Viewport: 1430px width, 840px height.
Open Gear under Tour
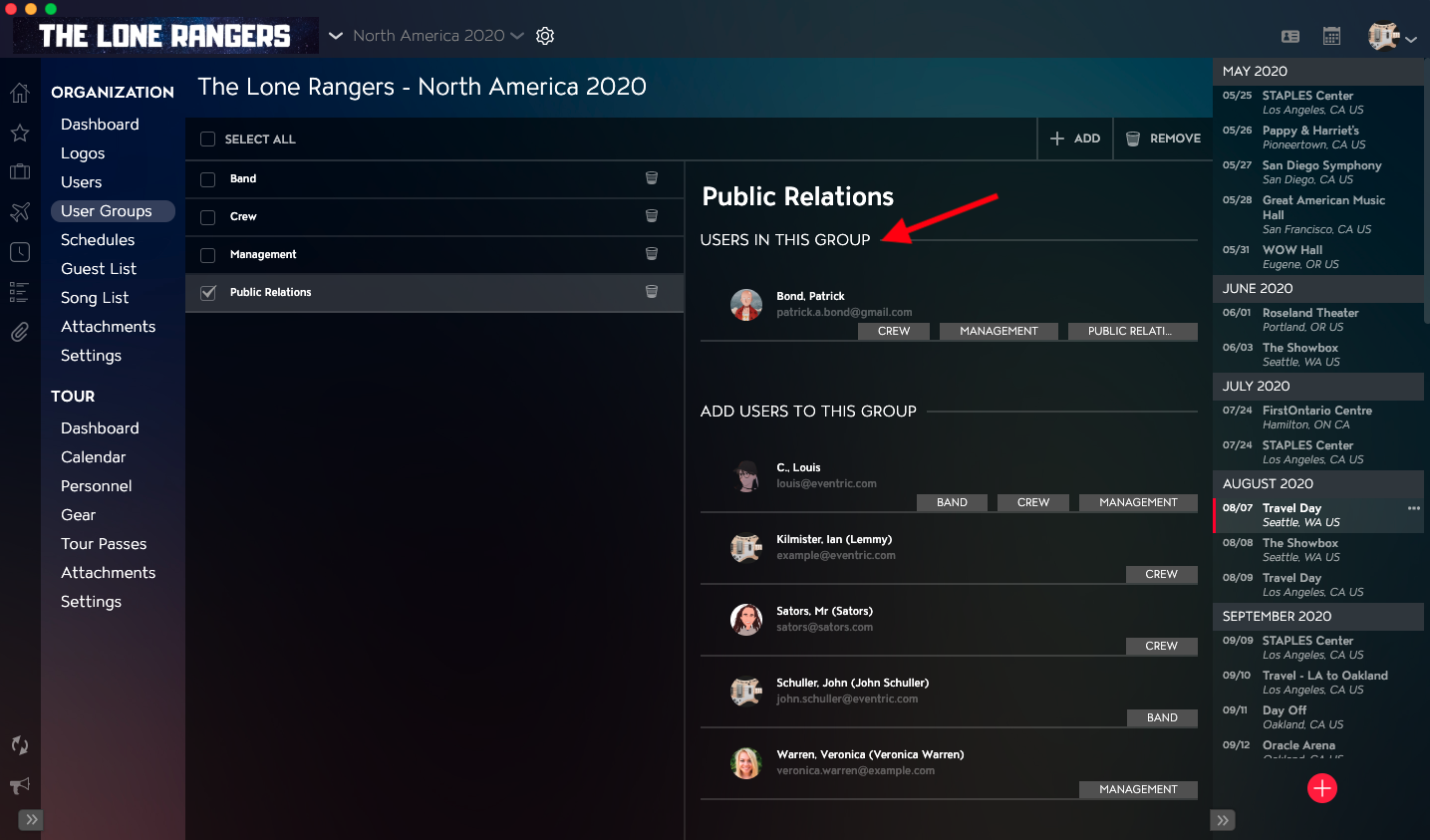pos(79,515)
